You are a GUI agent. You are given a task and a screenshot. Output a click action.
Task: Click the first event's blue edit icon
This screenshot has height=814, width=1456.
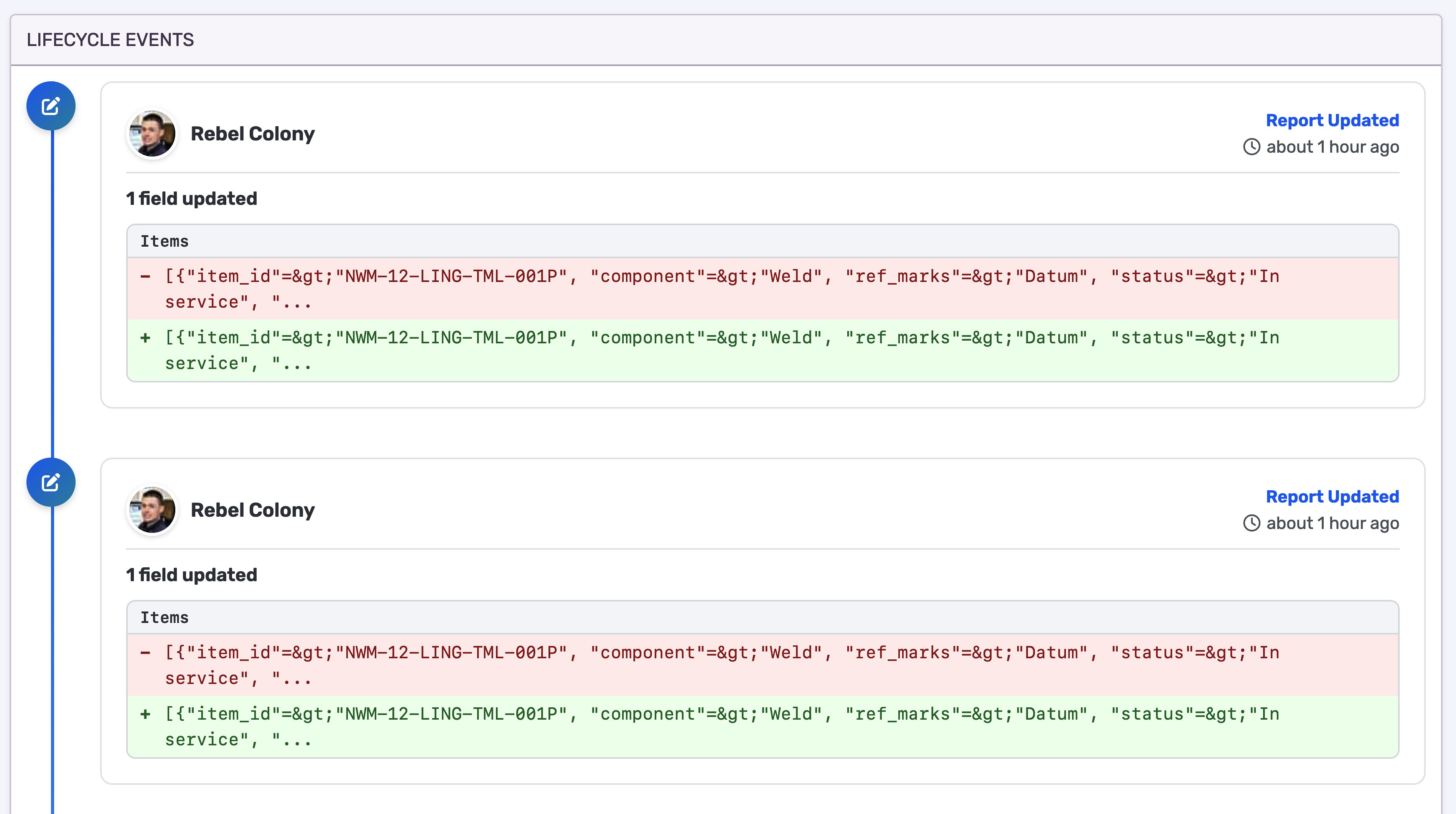pyautogui.click(x=51, y=106)
